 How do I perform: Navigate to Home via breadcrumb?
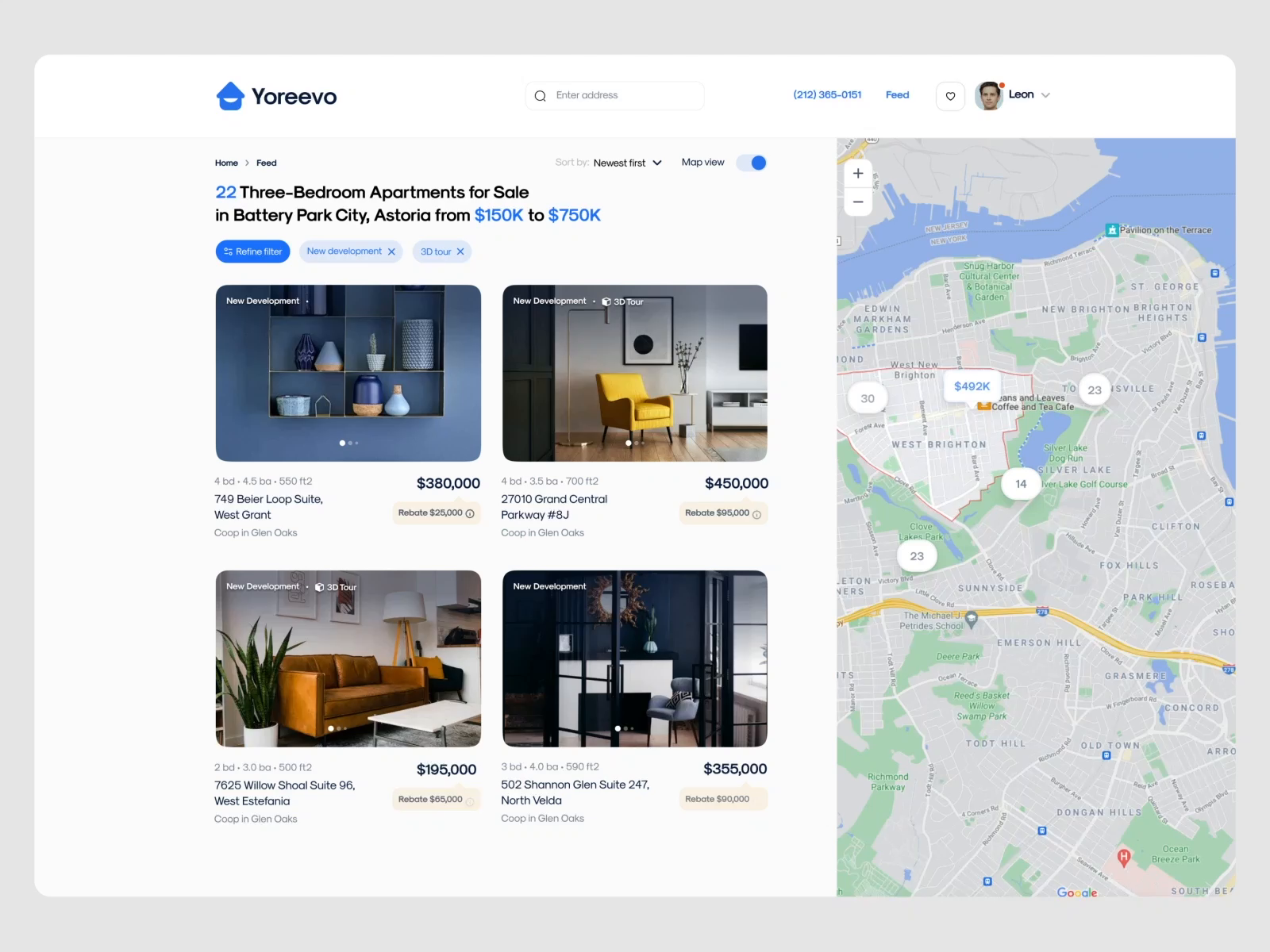pos(226,163)
